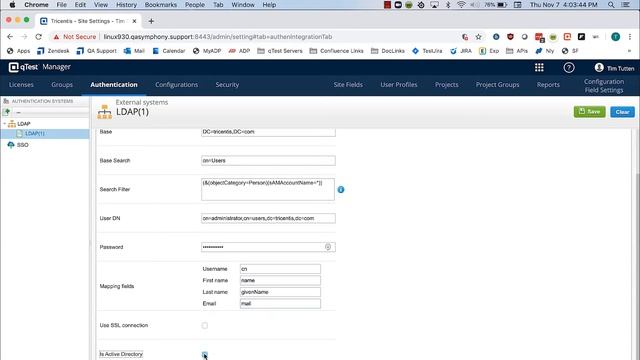Open a new browser tab with plus
Screen dimensions: 640x360
pos(151,21)
